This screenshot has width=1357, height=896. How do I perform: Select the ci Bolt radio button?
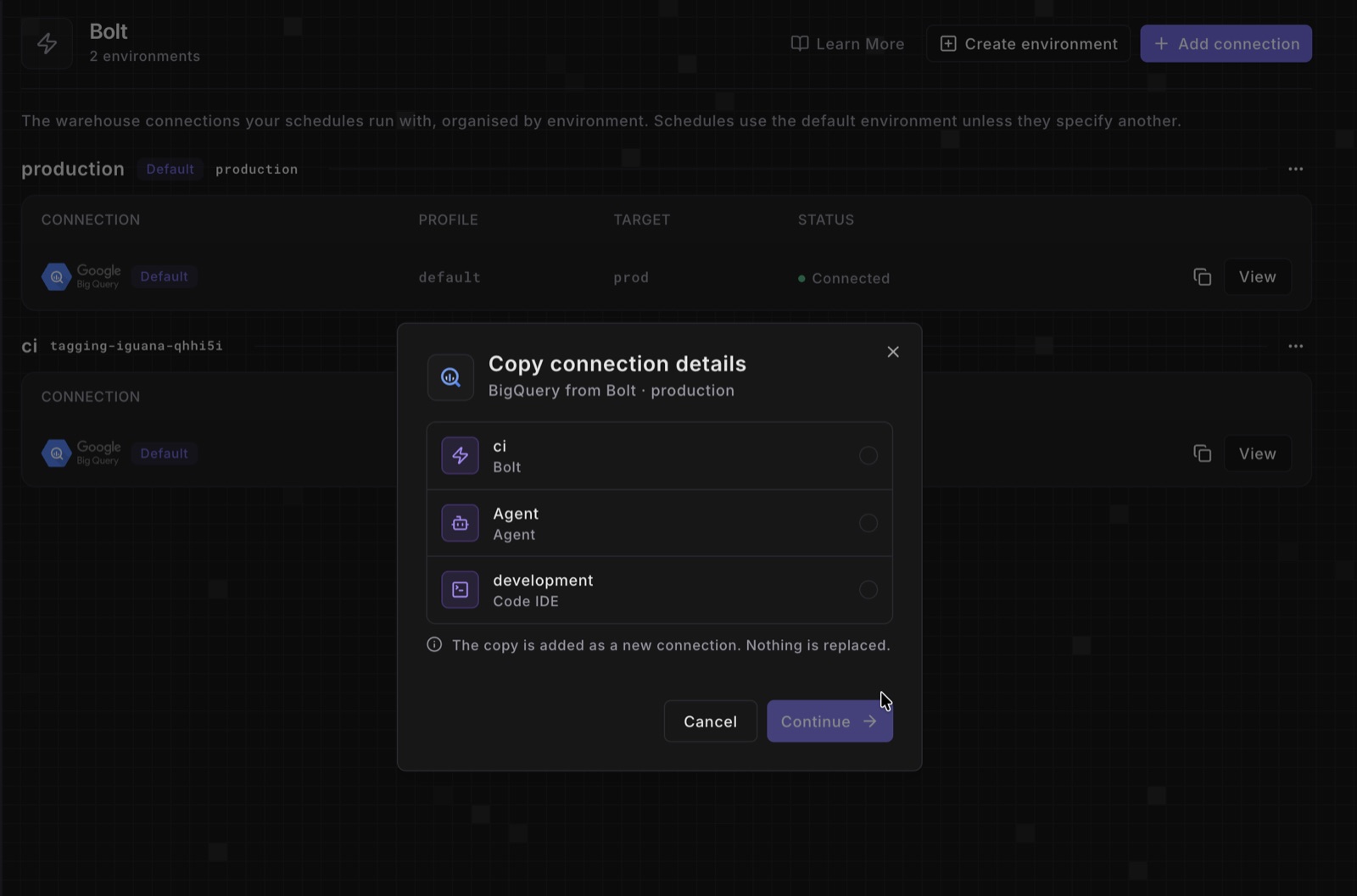pos(868,456)
